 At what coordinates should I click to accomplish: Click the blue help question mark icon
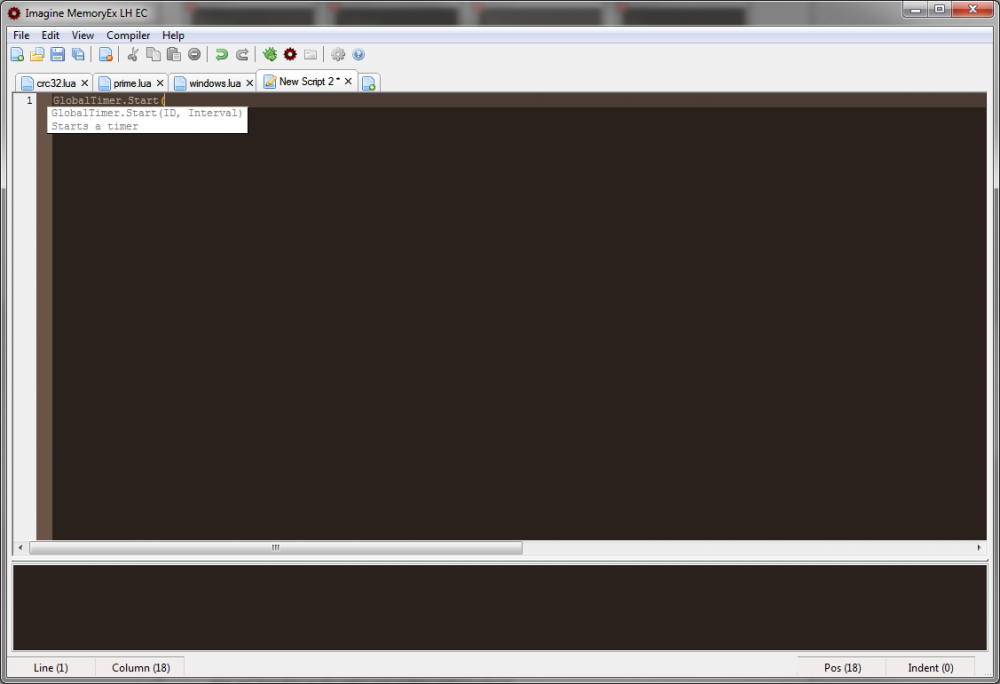pyautogui.click(x=359, y=55)
